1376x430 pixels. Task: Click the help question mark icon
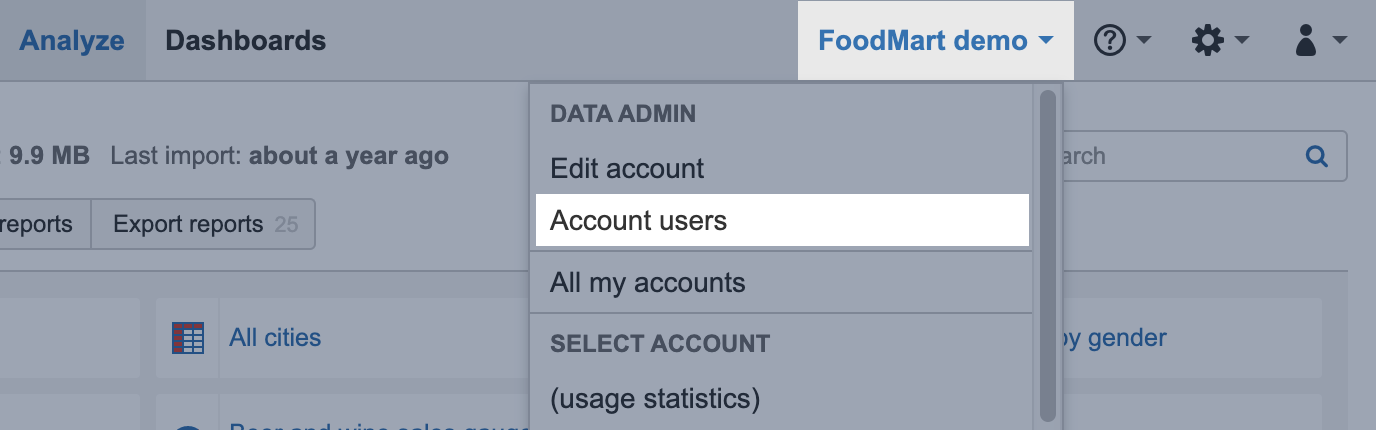pyautogui.click(x=1110, y=41)
